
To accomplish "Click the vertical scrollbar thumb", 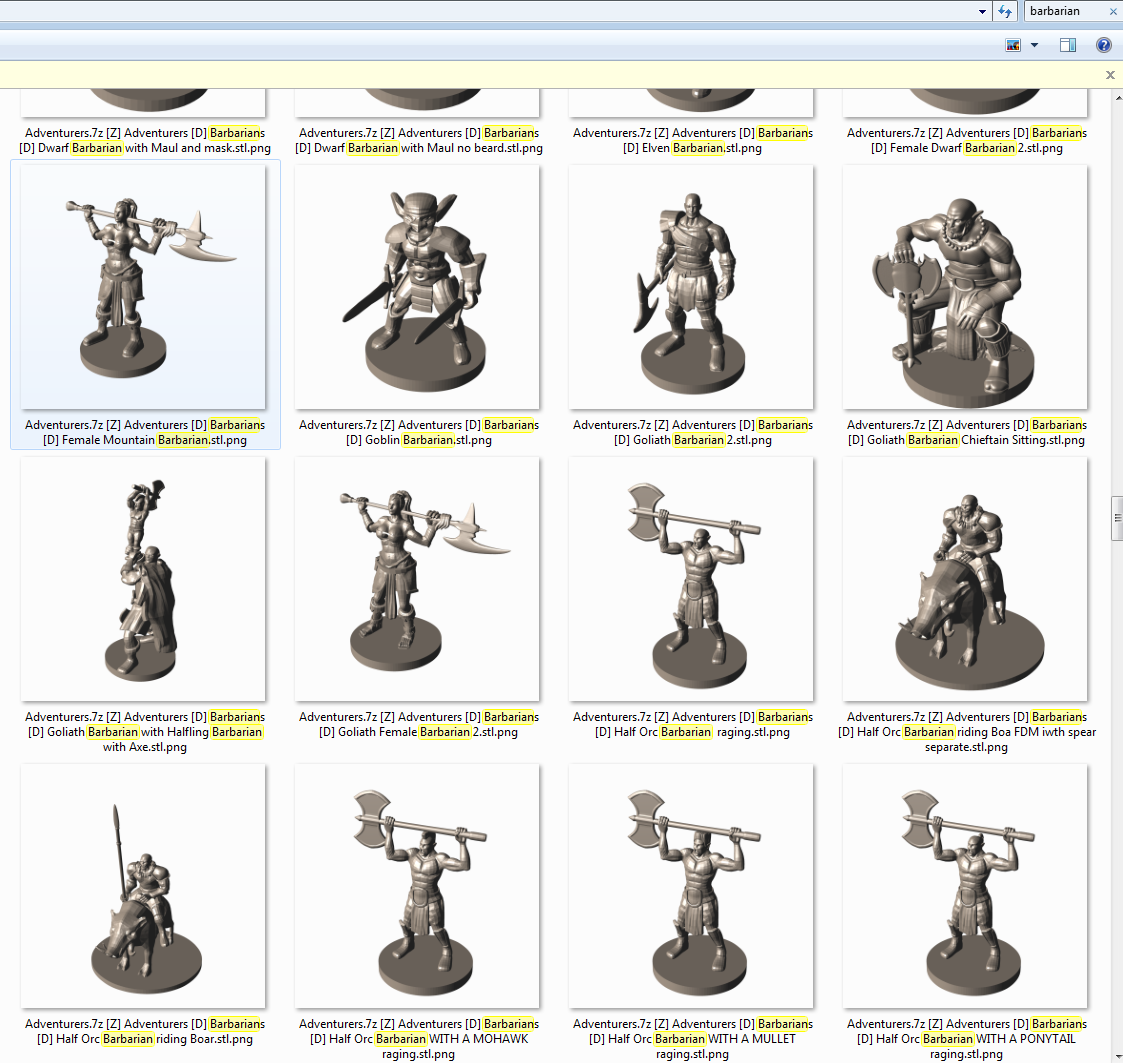I will pyautogui.click(x=1117, y=518).
